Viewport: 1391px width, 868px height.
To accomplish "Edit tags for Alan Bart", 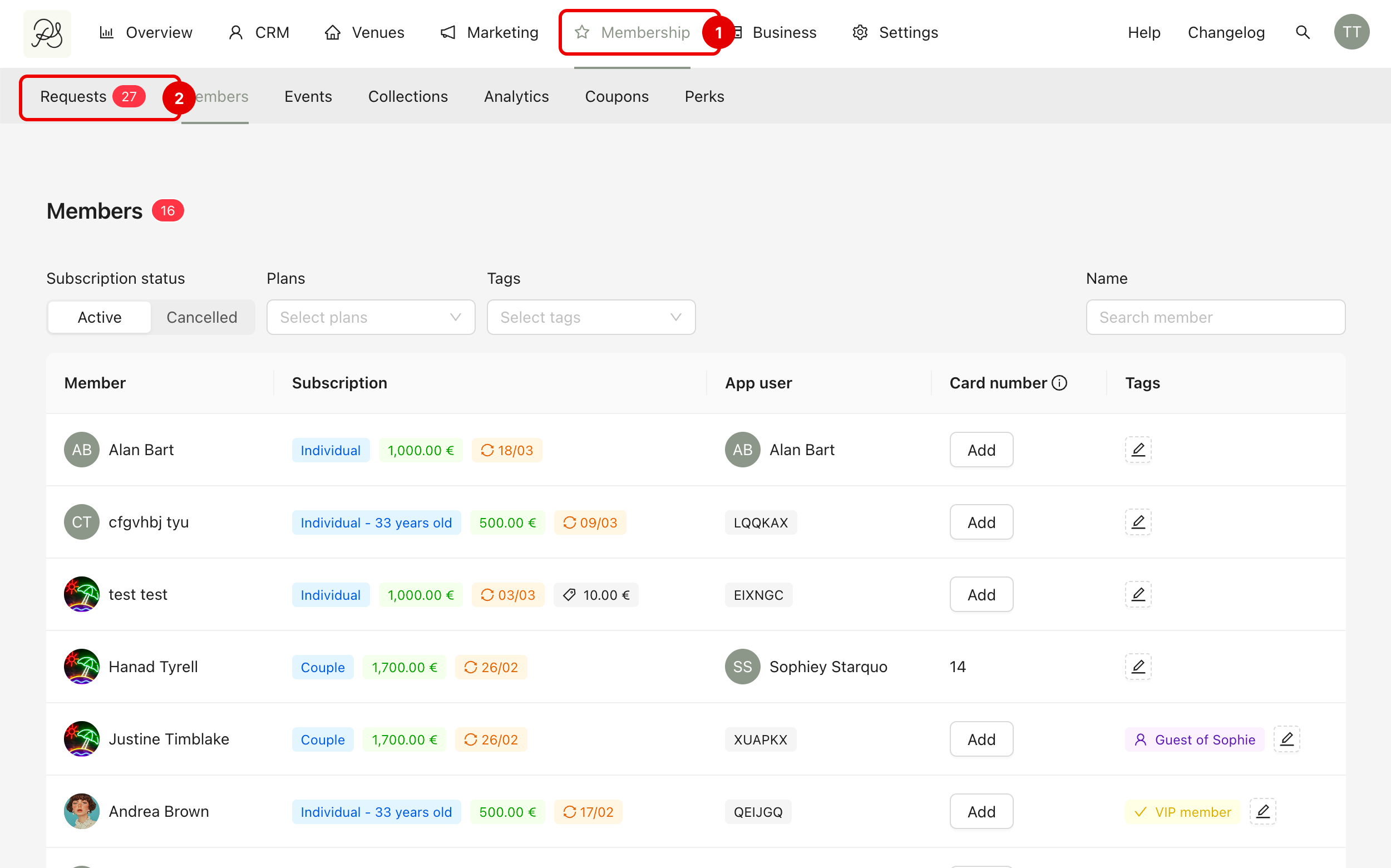I will (x=1138, y=450).
